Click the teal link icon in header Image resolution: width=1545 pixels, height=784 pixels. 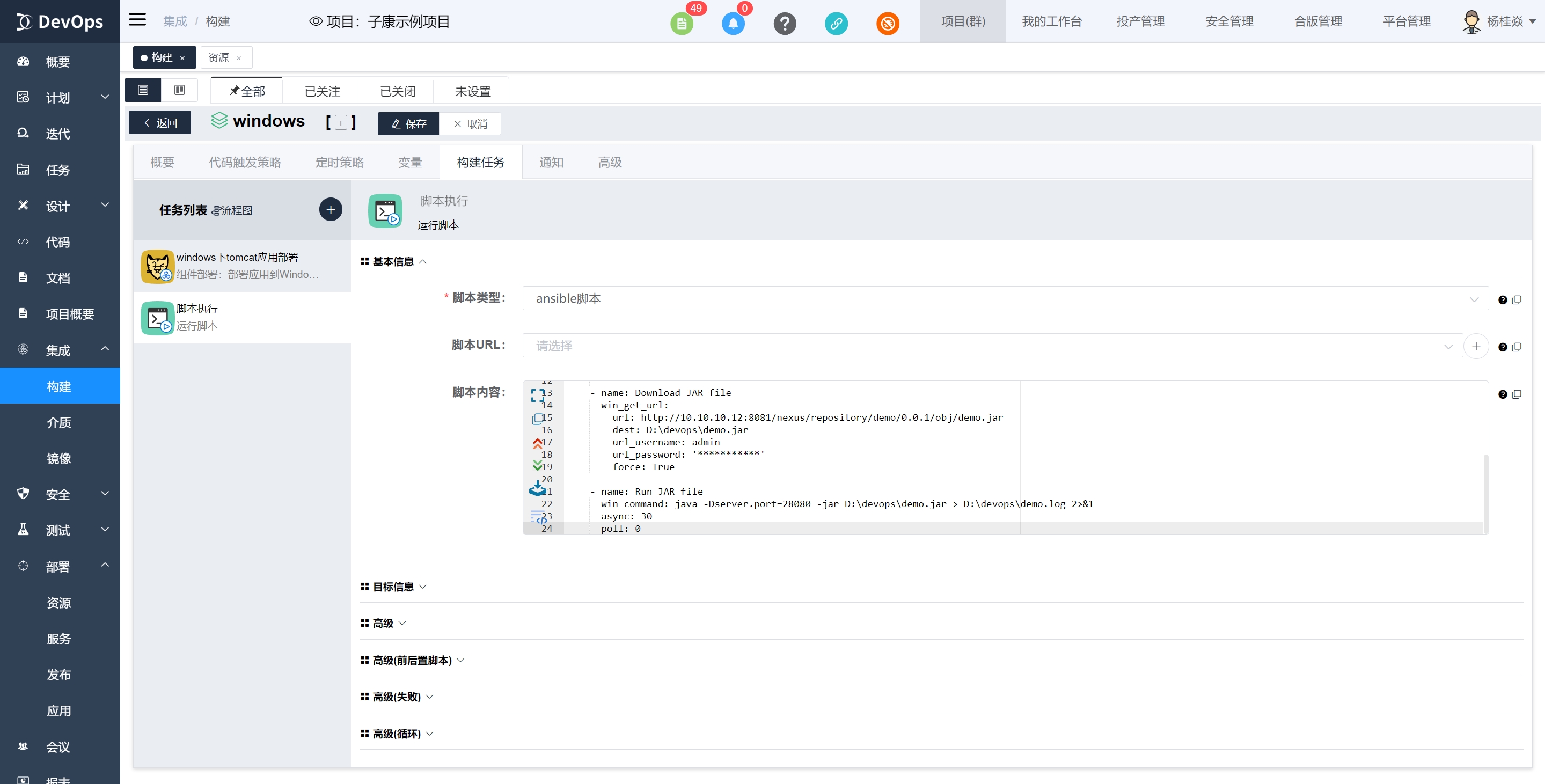836,24
